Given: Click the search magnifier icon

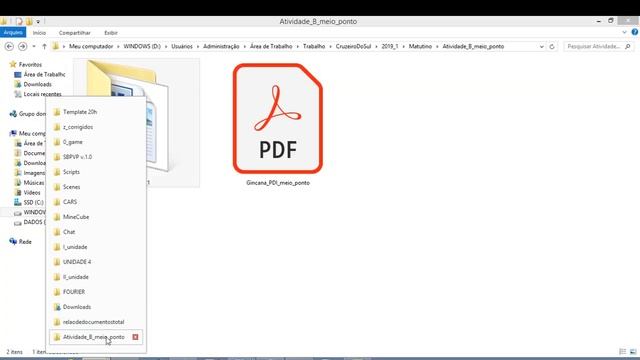Looking at the screenshot, I should click(628, 47).
